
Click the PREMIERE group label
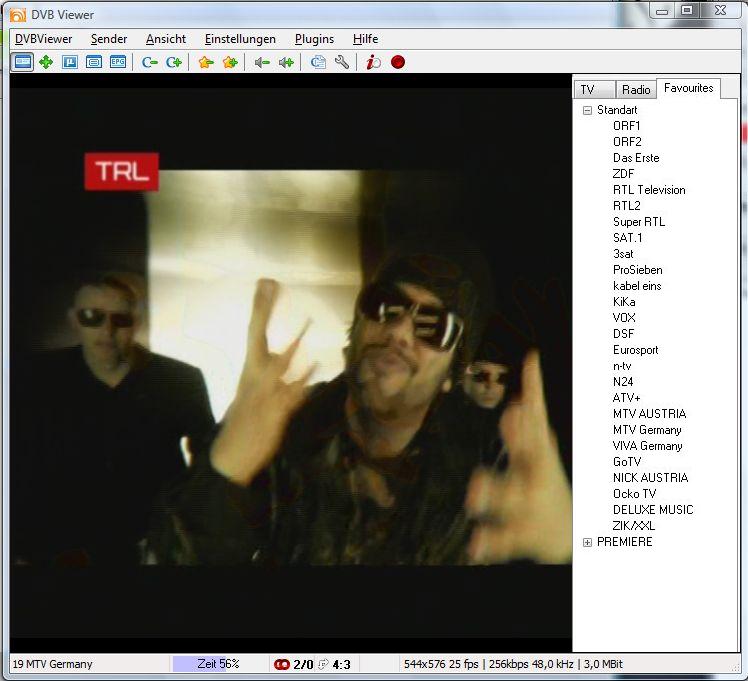coord(624,542)
